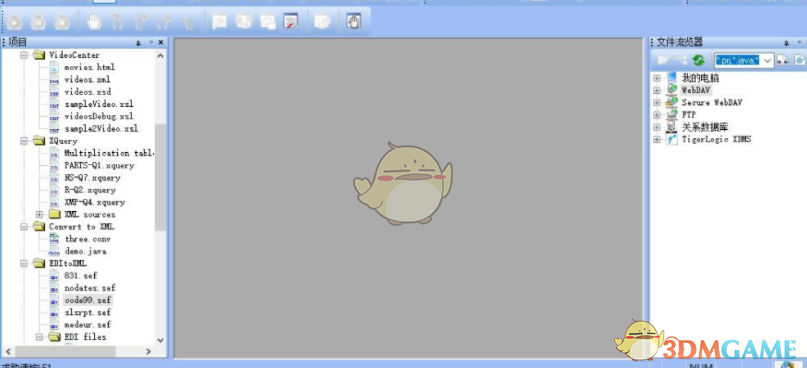The width and height of the screenshot is (807, 368).
Task: Click the document icon right of filter box
Action: [799, 60]
